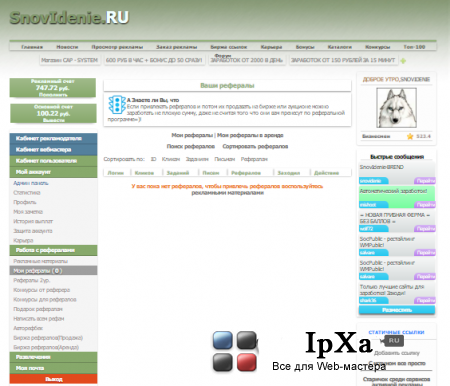Open Конкурсы in the top menu
This screenshot has height=386, width=450.
(378, 47)
